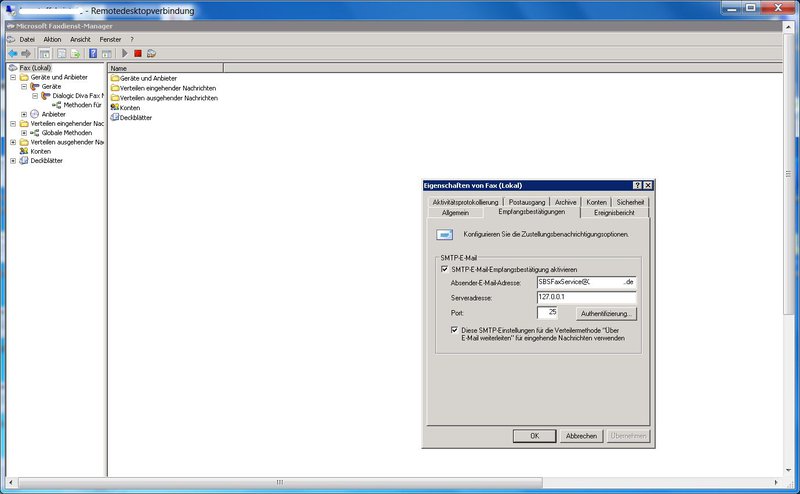Toggle SMTP-E-Mail-Empfangsbestätigung aktivieren checkbox
Image resolution: width=800 pixels, height=494 pixels.
pyautogui.click(x=444, y=269)
